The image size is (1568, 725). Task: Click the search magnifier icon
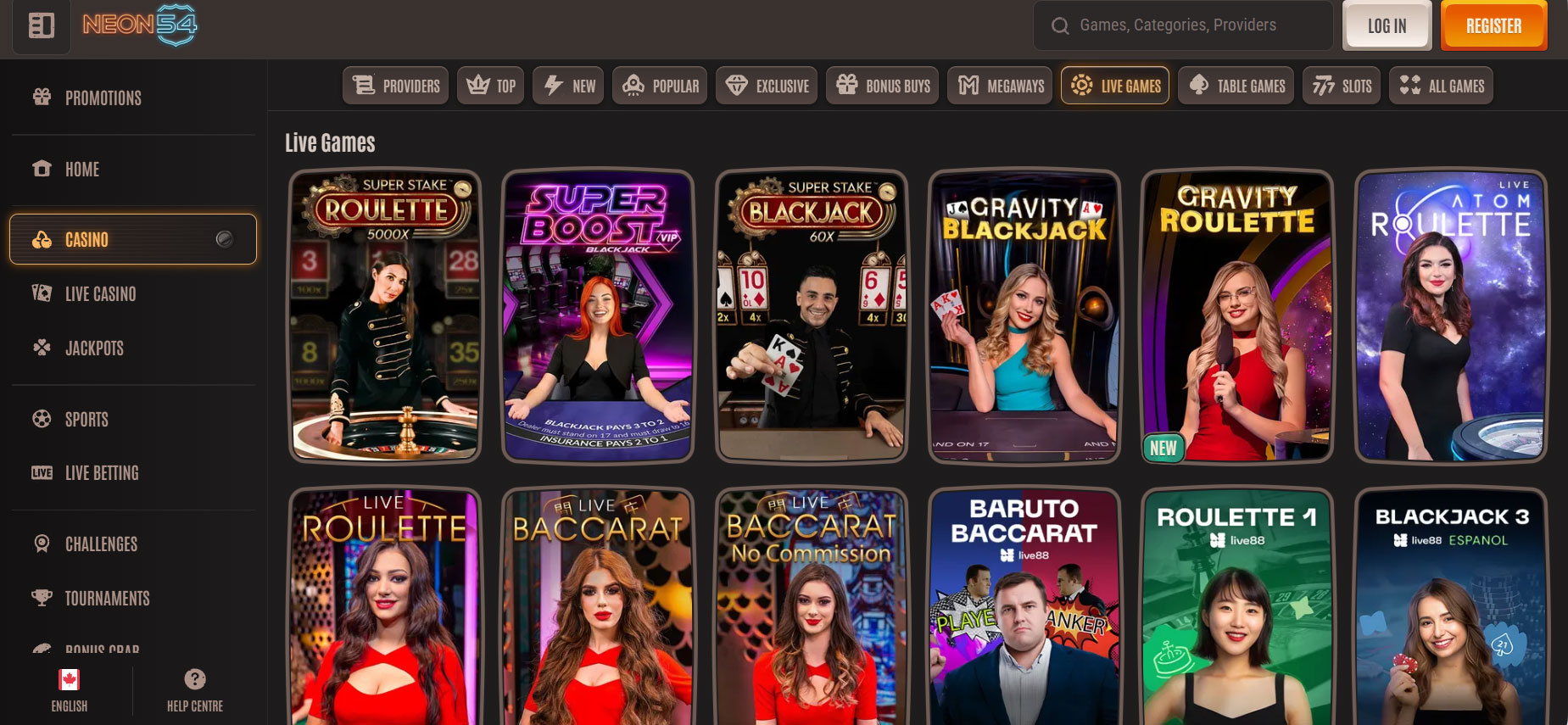click(1060, 26)
